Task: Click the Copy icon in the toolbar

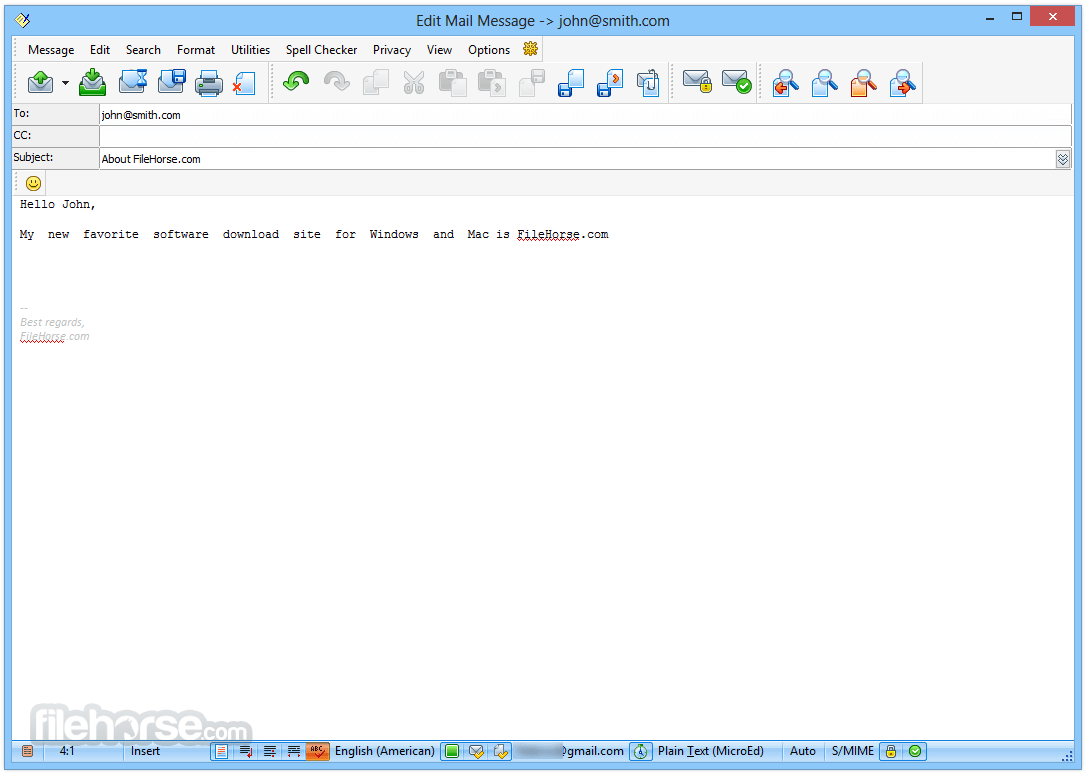Action: point(376,83)
